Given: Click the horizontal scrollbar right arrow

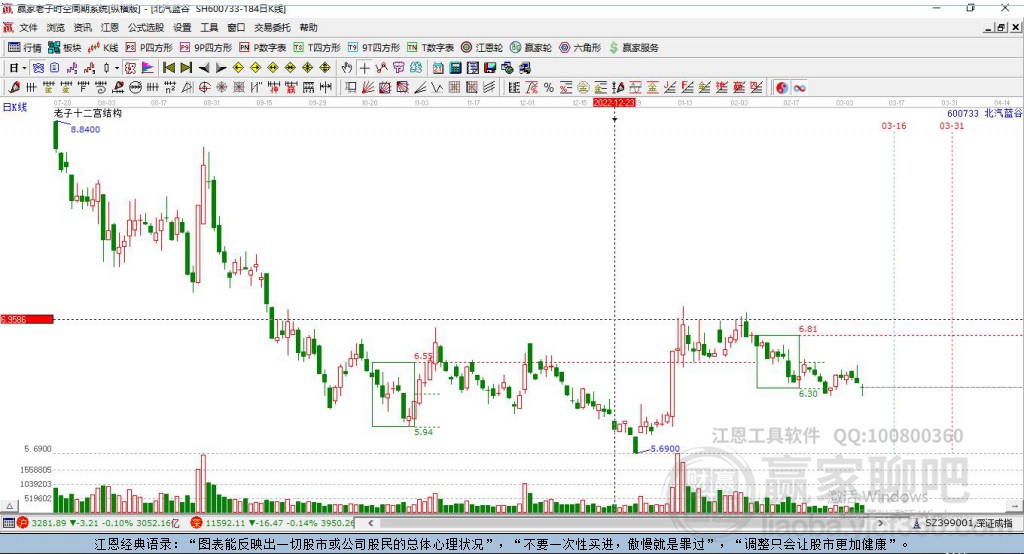Looking at the screenshot, I should (880, 523).
